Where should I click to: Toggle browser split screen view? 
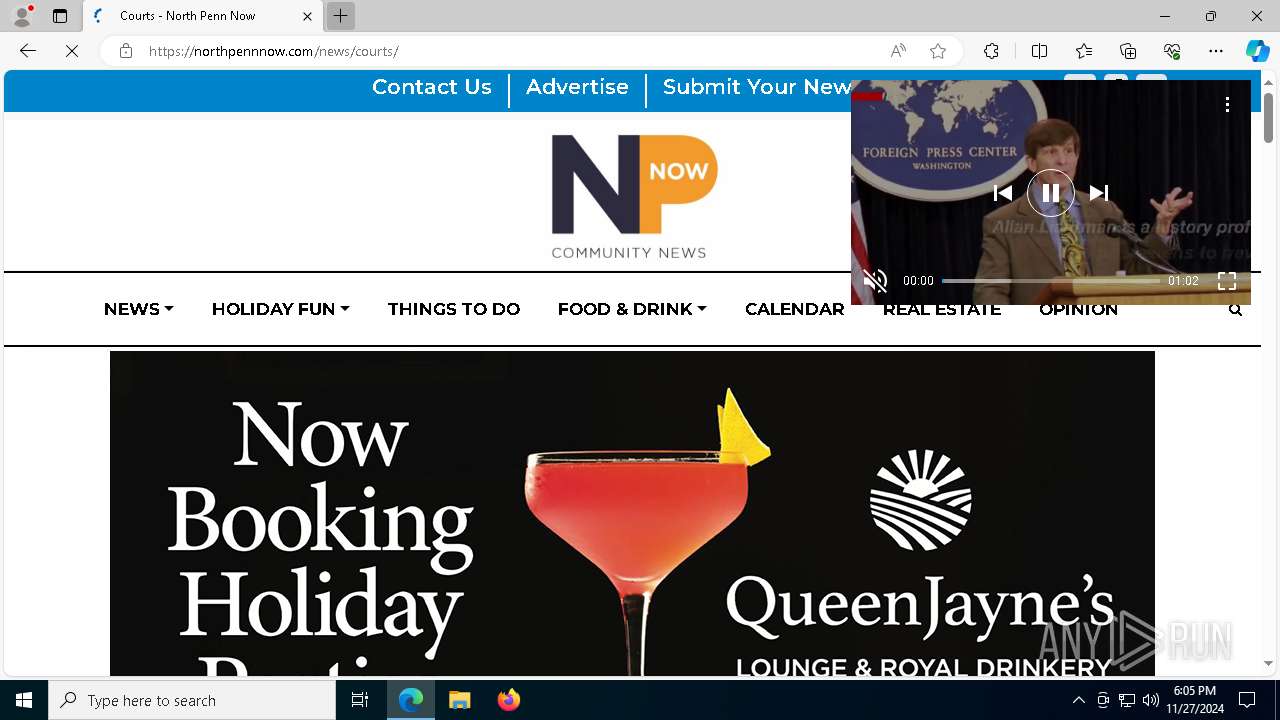(1039, 51)
